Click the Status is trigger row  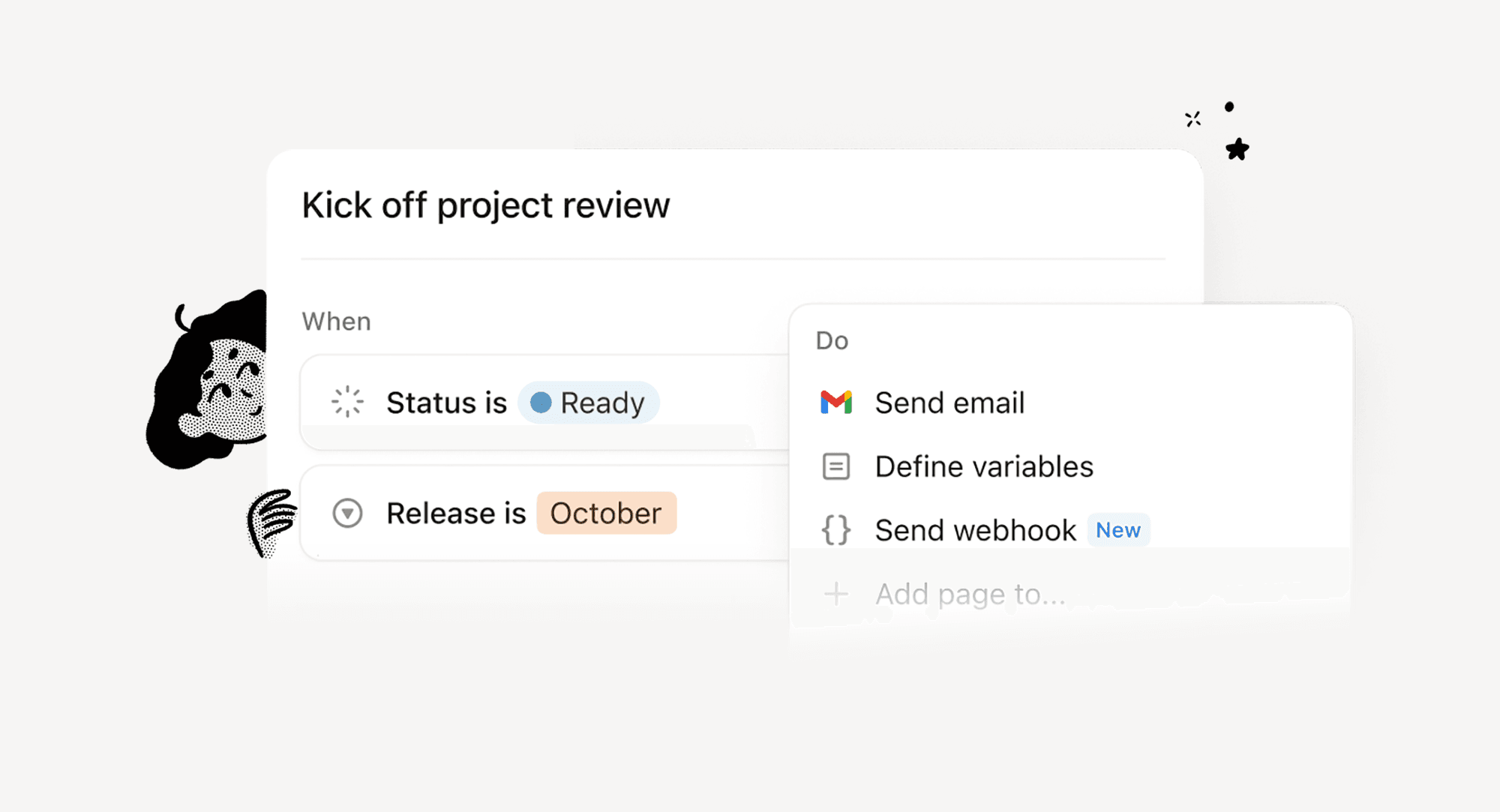coord(446,403)
